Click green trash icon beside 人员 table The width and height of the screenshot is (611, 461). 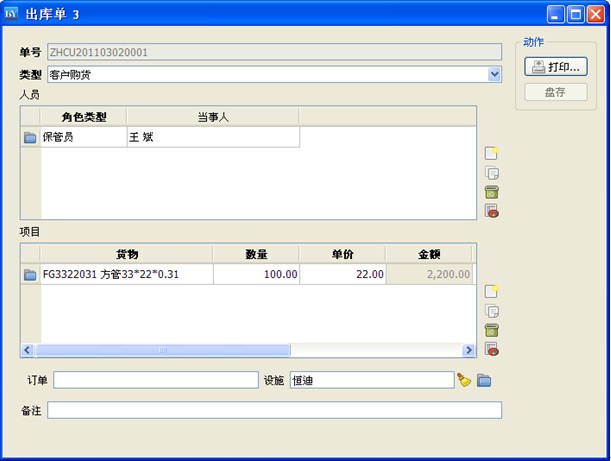[x=491, y=192]
